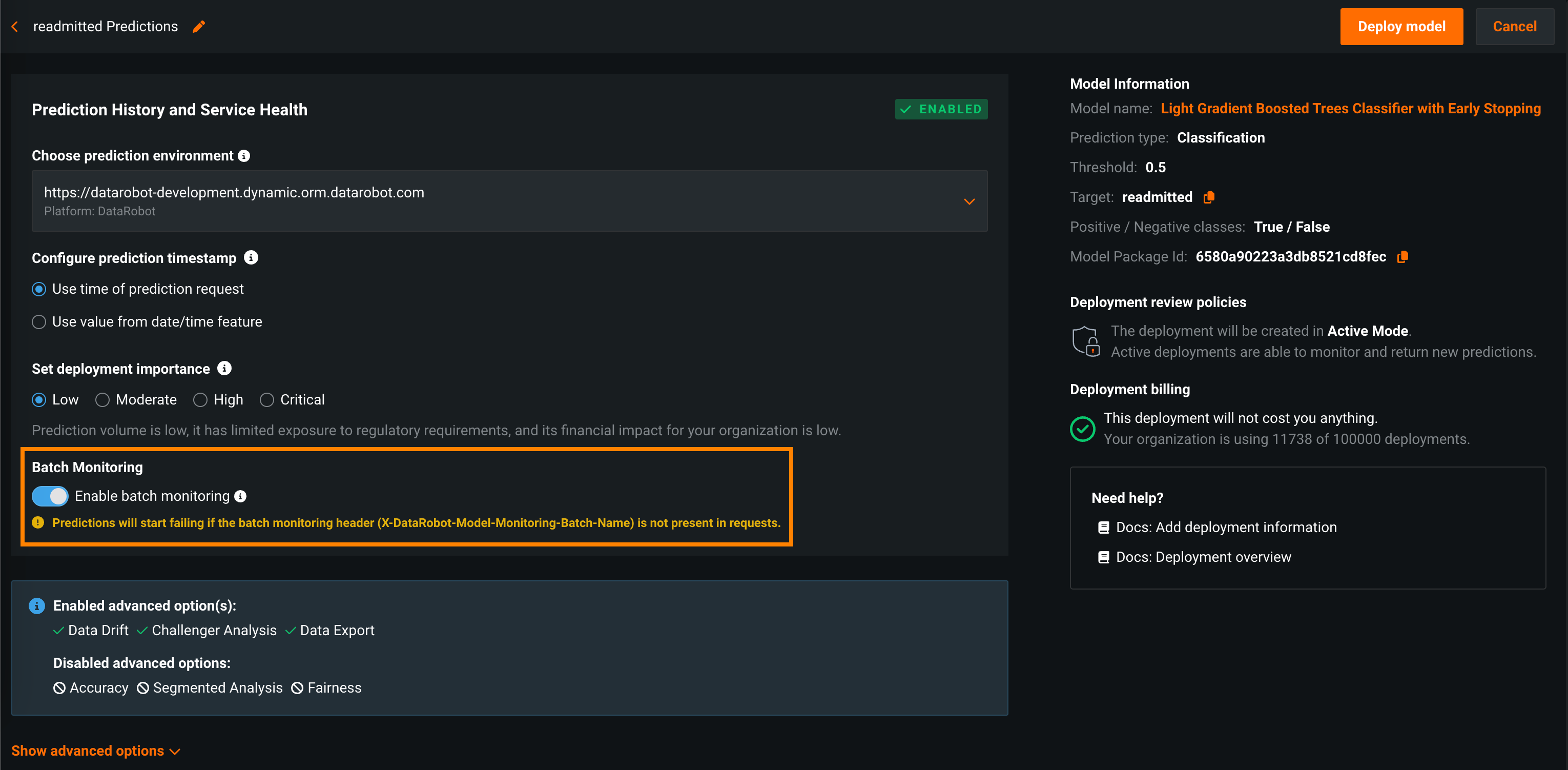Open Docs: Add deployment information link

pos(1226,528)
